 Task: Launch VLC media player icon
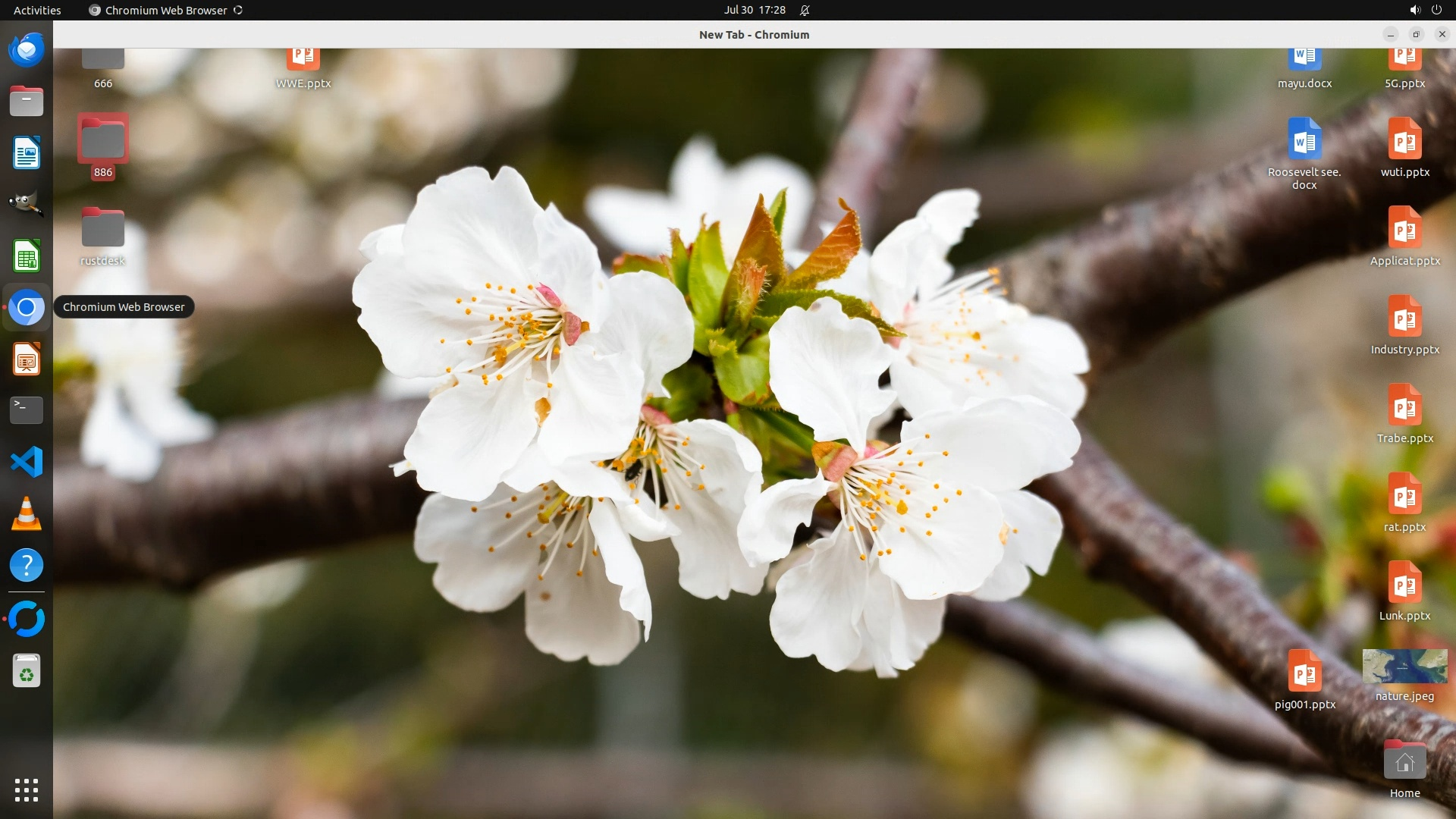coord(27,514)
